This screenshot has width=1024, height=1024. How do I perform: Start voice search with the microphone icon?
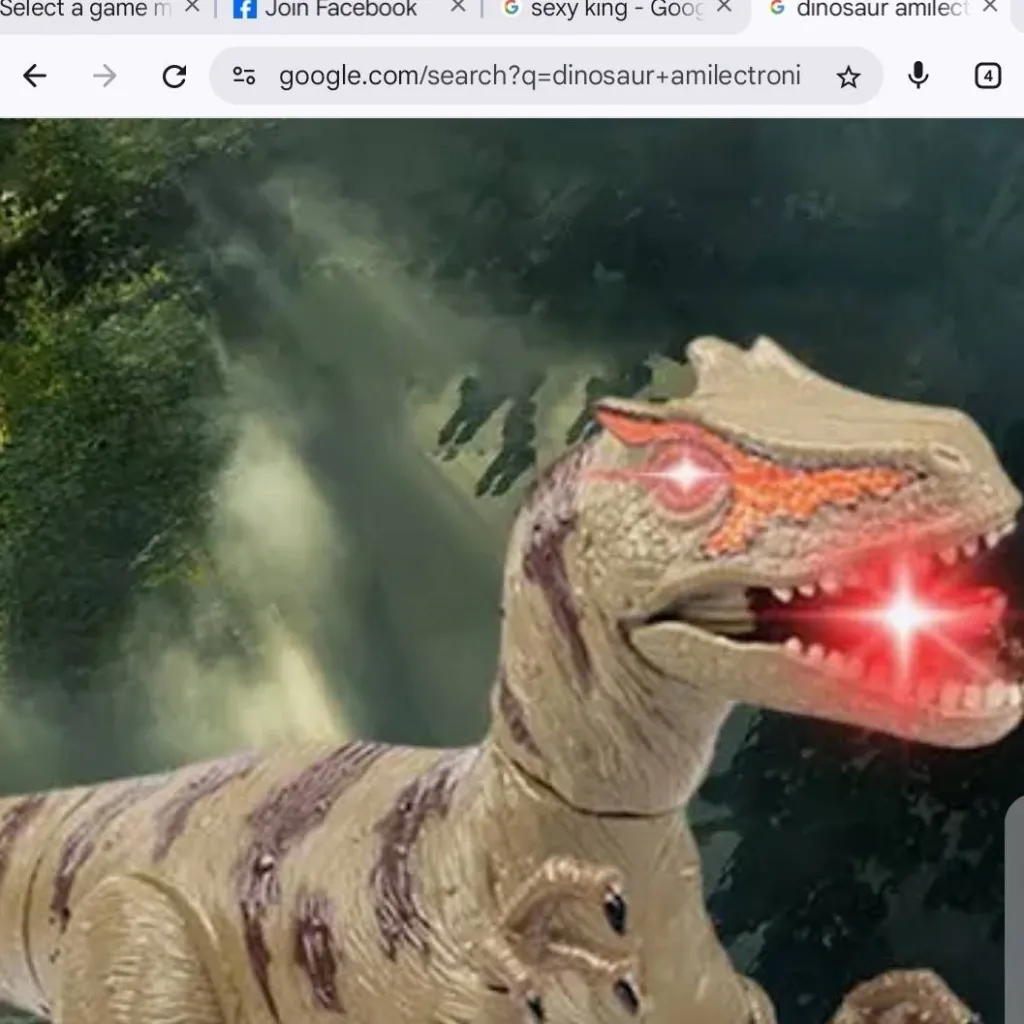point(918,76)
